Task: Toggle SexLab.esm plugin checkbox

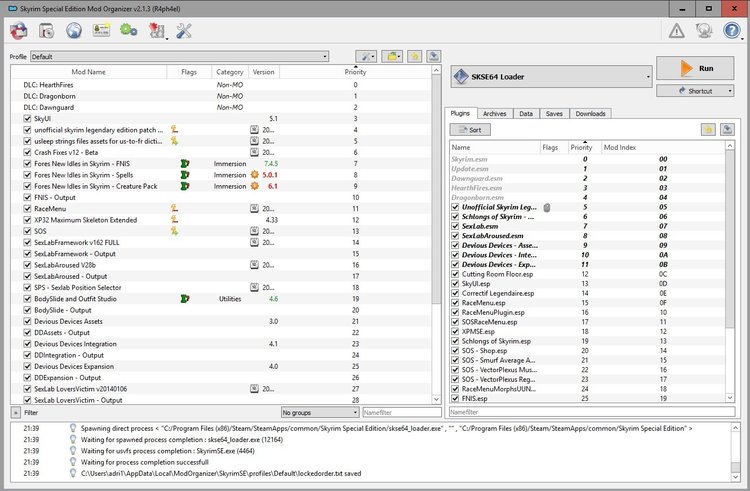Action: pos(455,226)
